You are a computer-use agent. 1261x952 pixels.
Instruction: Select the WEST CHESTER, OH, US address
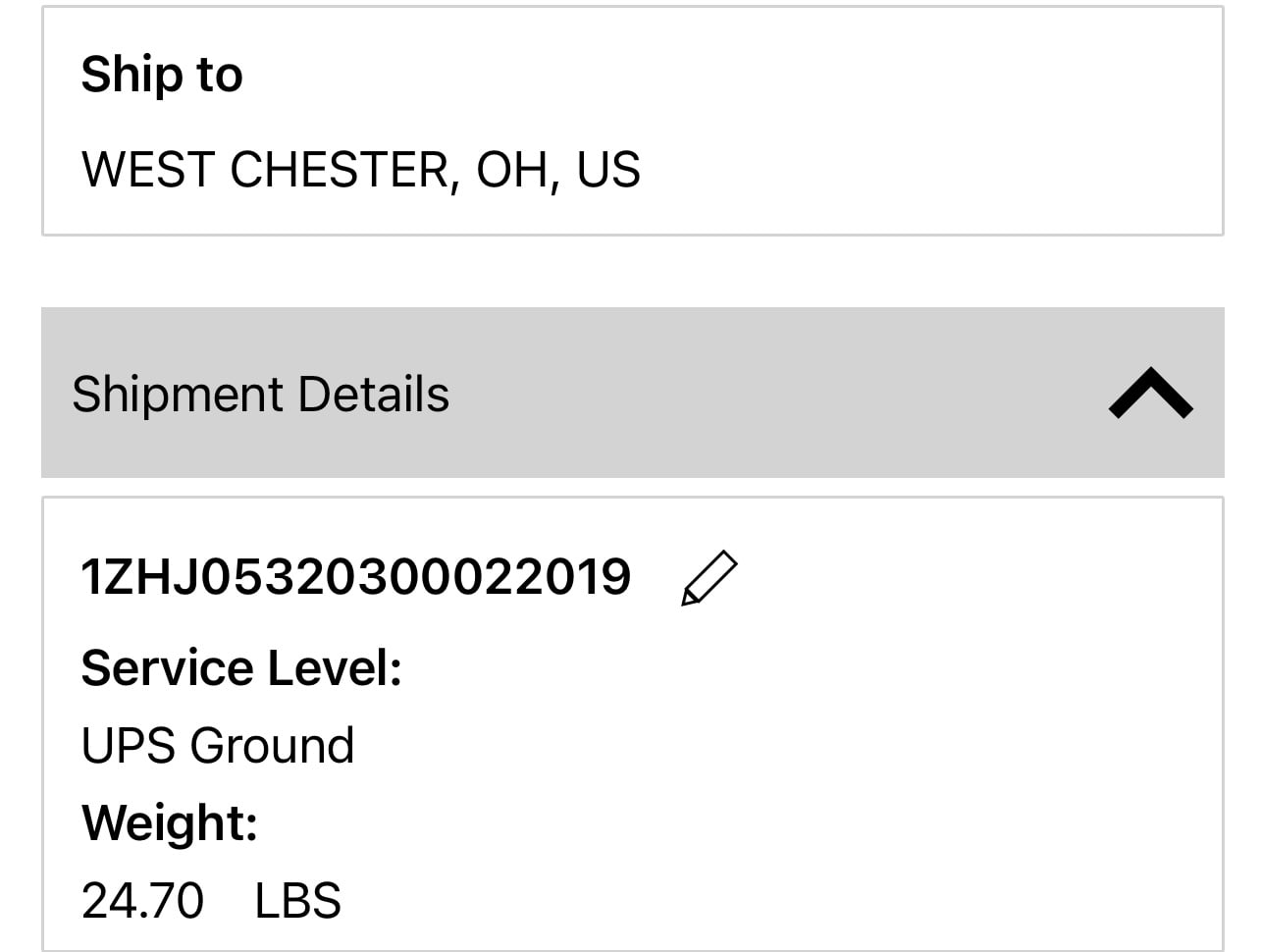point(362,170)
